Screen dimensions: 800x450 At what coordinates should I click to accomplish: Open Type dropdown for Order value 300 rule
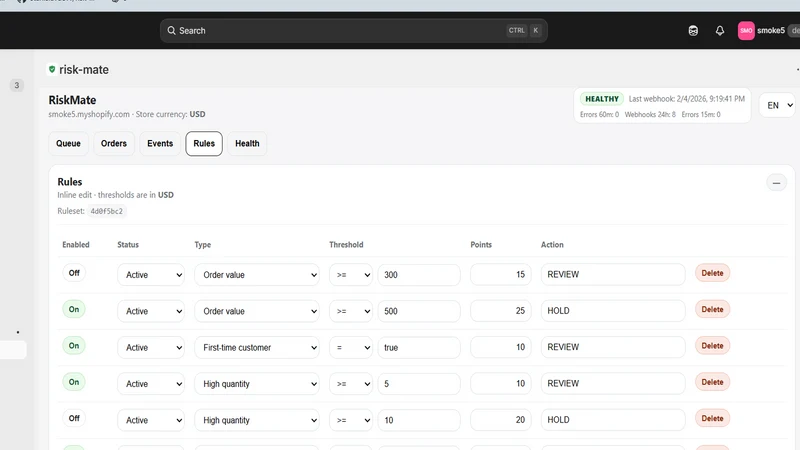[x=257, y=274]
